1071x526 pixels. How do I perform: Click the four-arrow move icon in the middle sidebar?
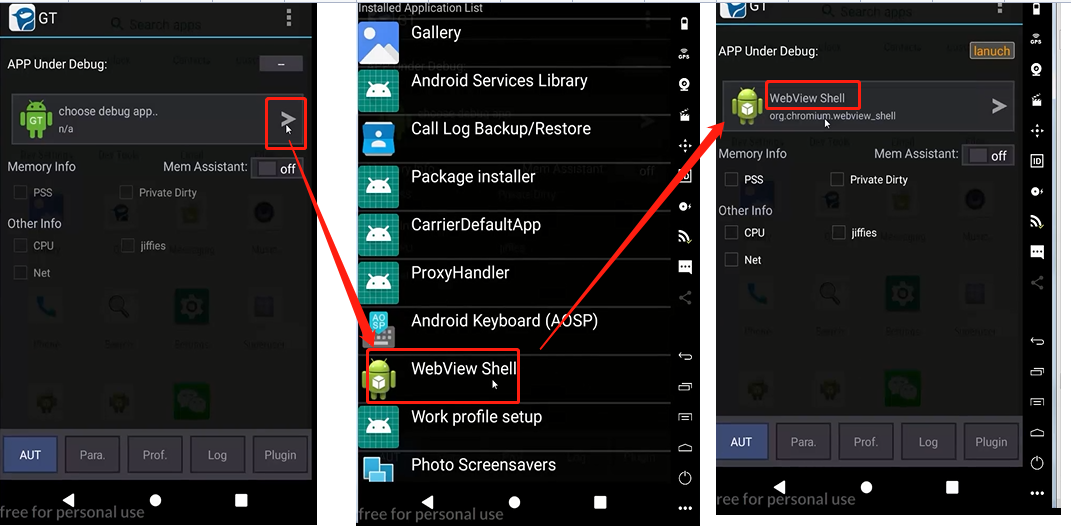pos(684,146)
